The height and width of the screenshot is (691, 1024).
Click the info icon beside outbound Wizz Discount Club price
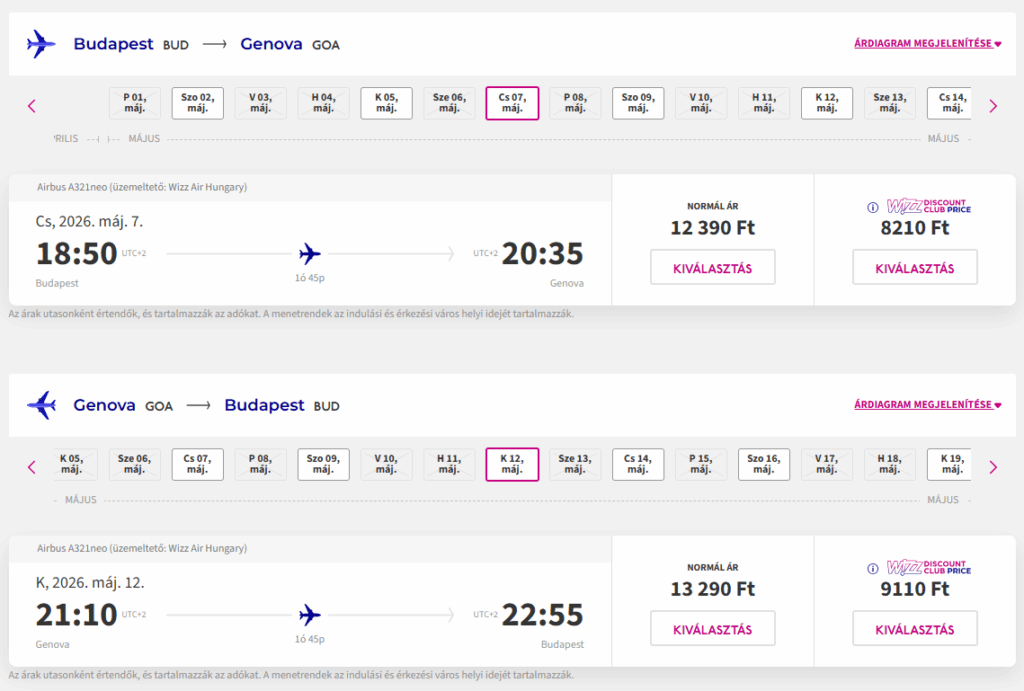click(x=873, y=208)
